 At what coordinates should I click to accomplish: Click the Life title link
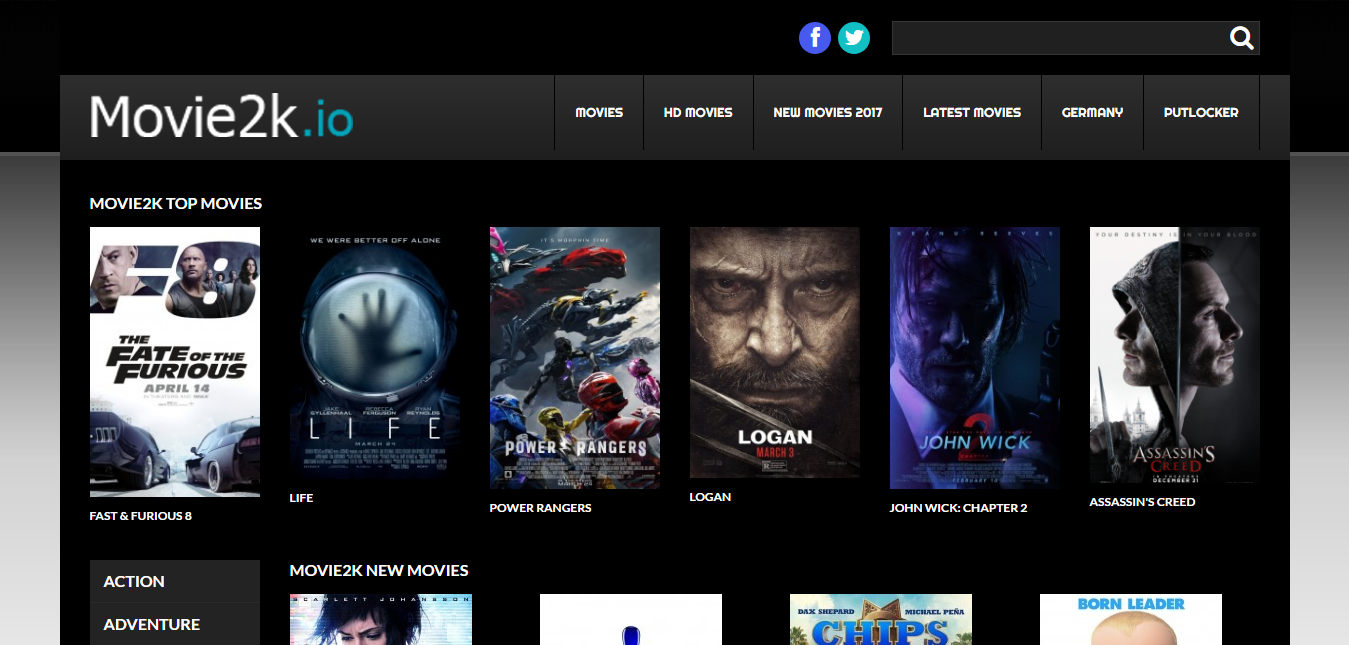click(x=301, y=498)
